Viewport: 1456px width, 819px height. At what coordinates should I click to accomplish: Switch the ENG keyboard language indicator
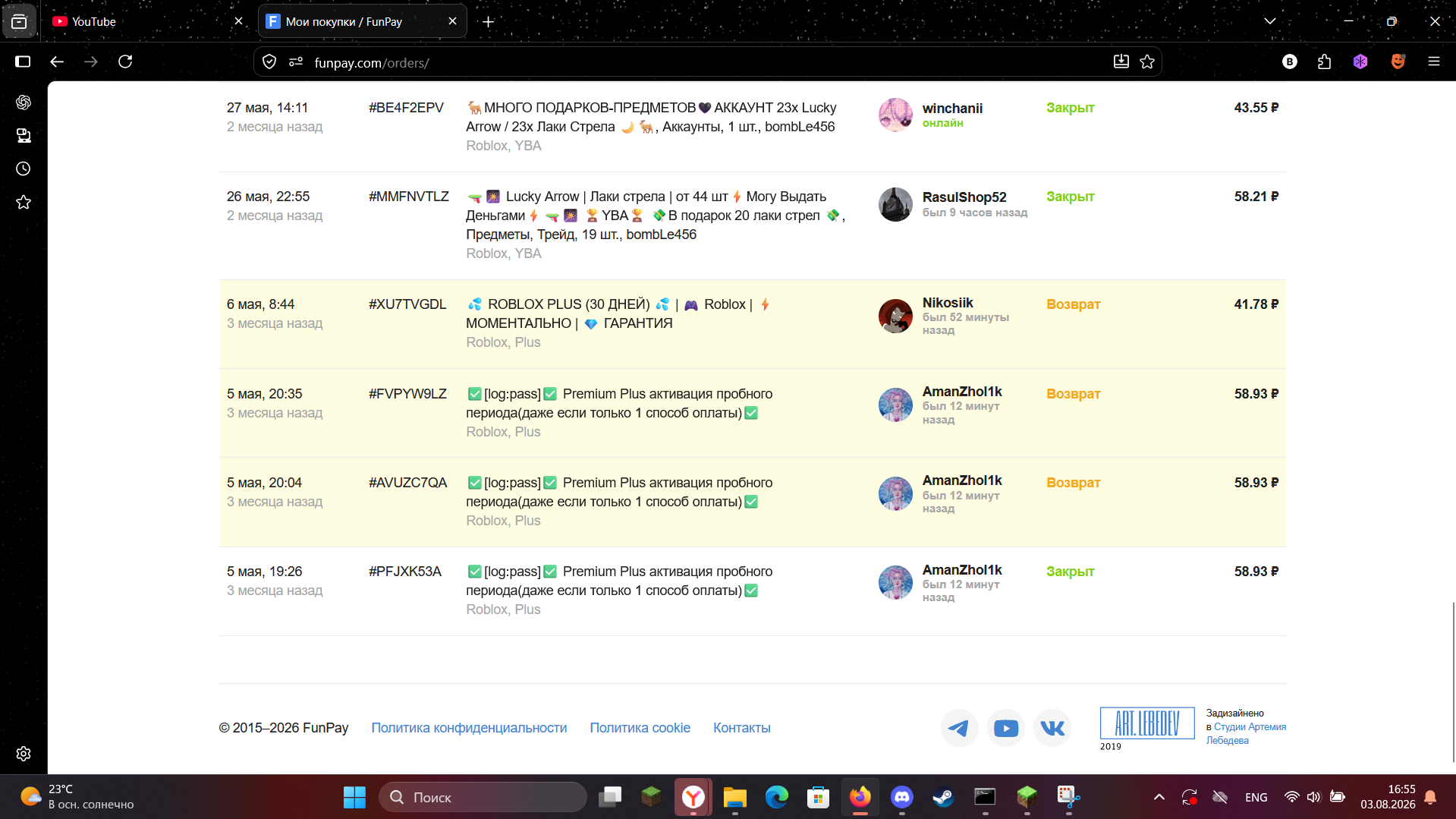pos(1256,797)
